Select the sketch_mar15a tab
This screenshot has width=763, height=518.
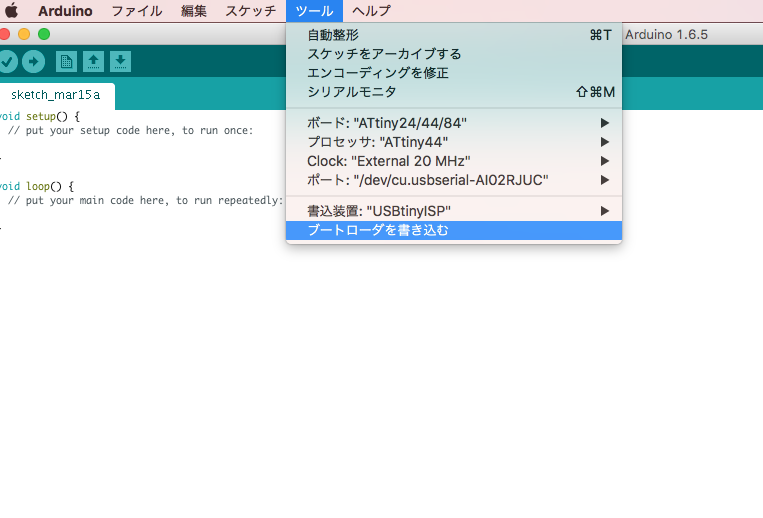pos(56,95)
